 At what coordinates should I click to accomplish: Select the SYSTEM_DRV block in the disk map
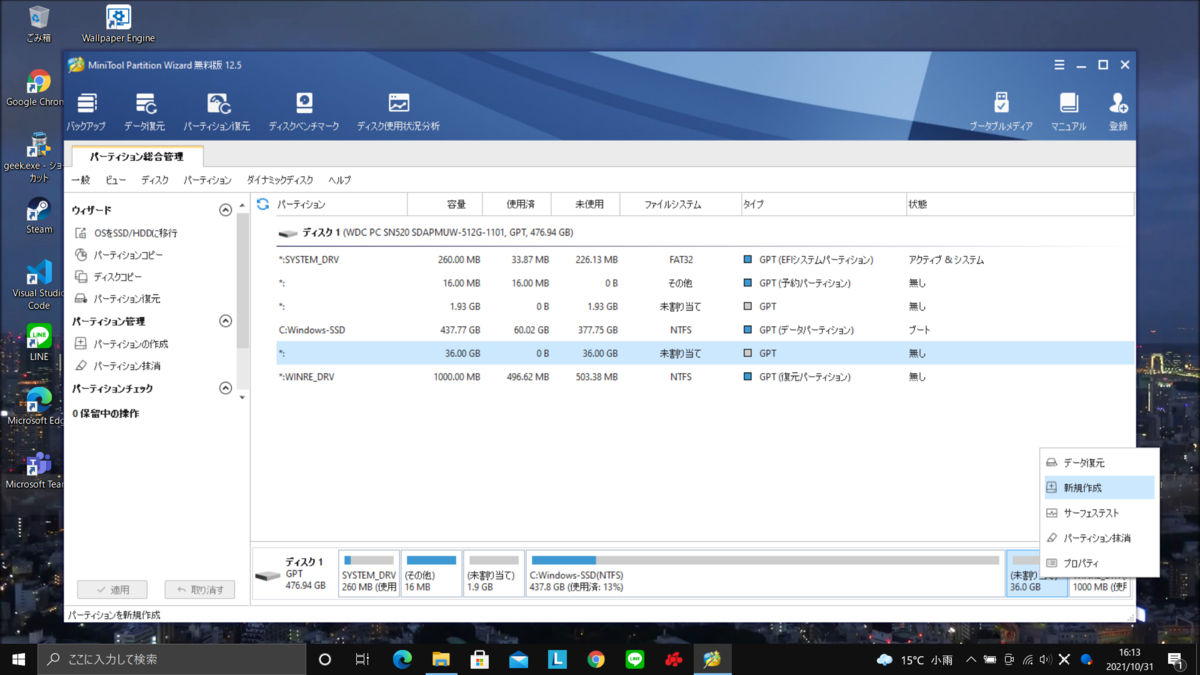pos(369,574)
